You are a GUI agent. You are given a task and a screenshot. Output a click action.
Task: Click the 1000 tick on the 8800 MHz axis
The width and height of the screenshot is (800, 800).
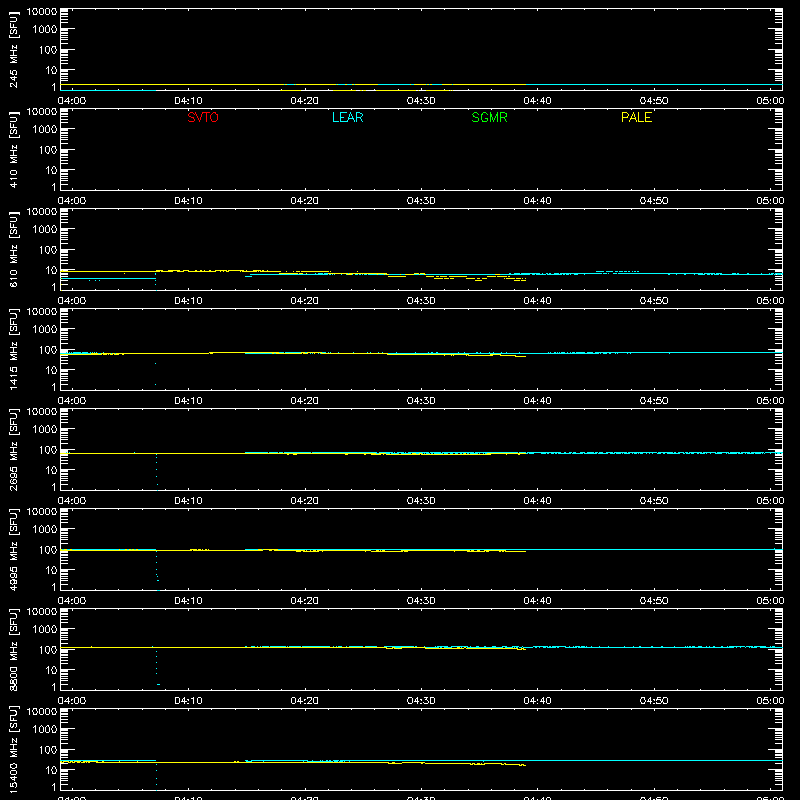click(x=45, y=630)
